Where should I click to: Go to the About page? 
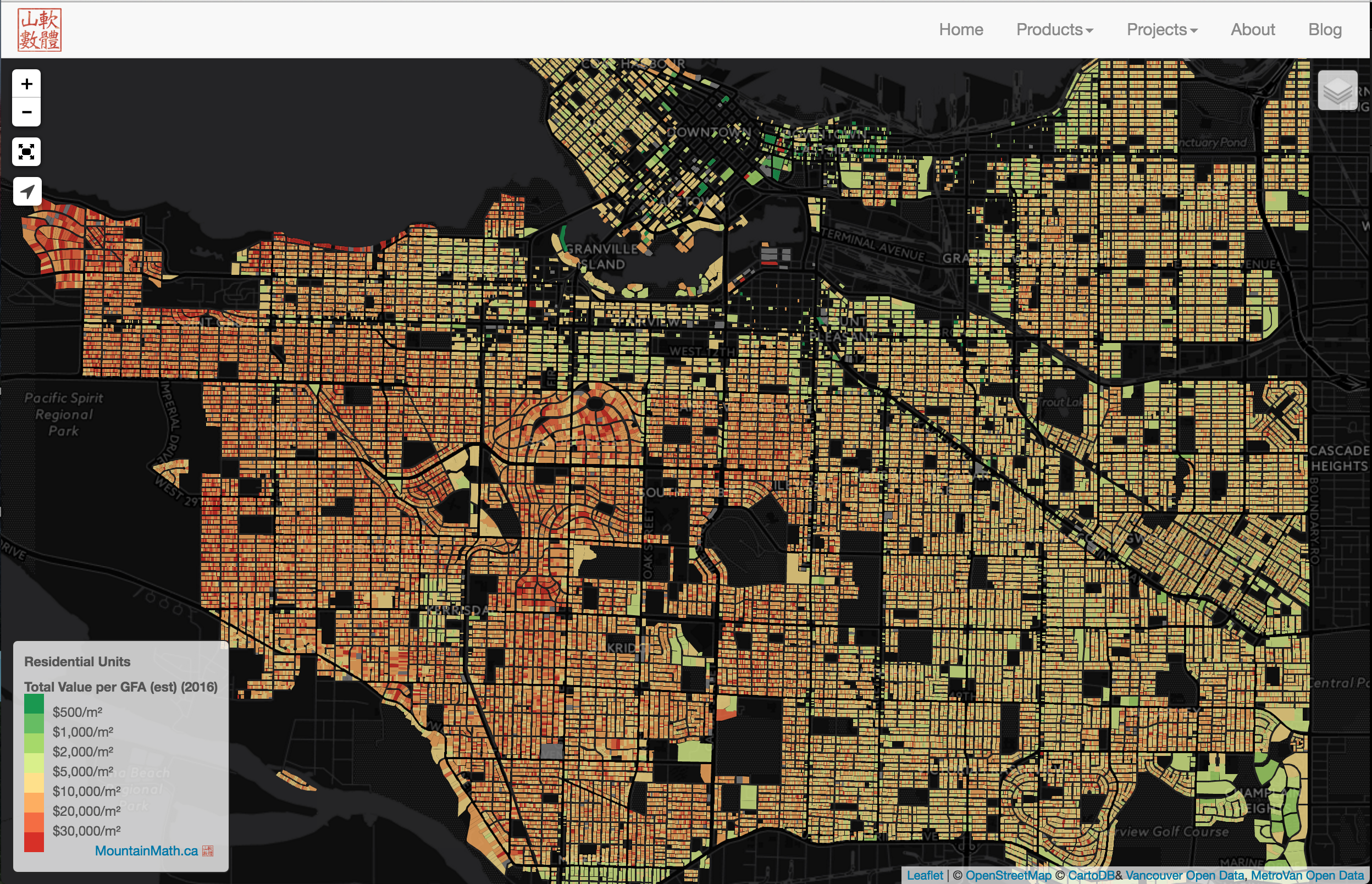coord(1252,30)
